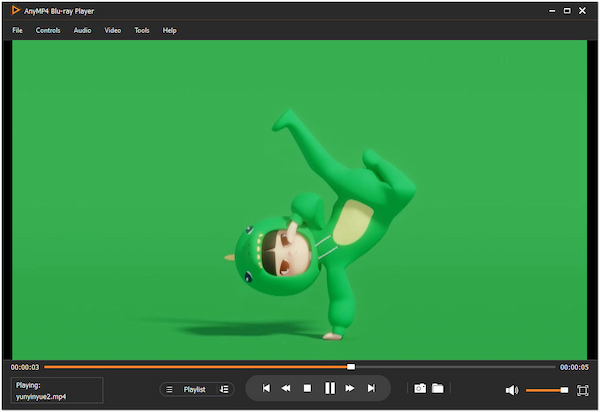
Task: Click the fast forward button
Action: (x=350, y=388)
